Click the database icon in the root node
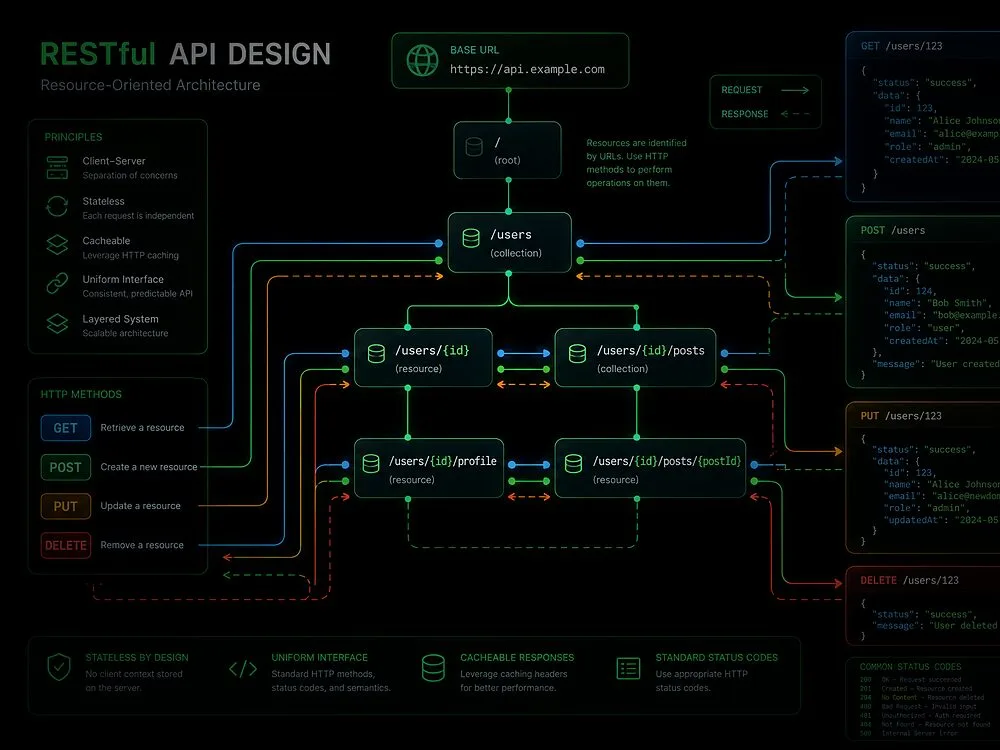The image size is (1000, 750). pos(474,147)
